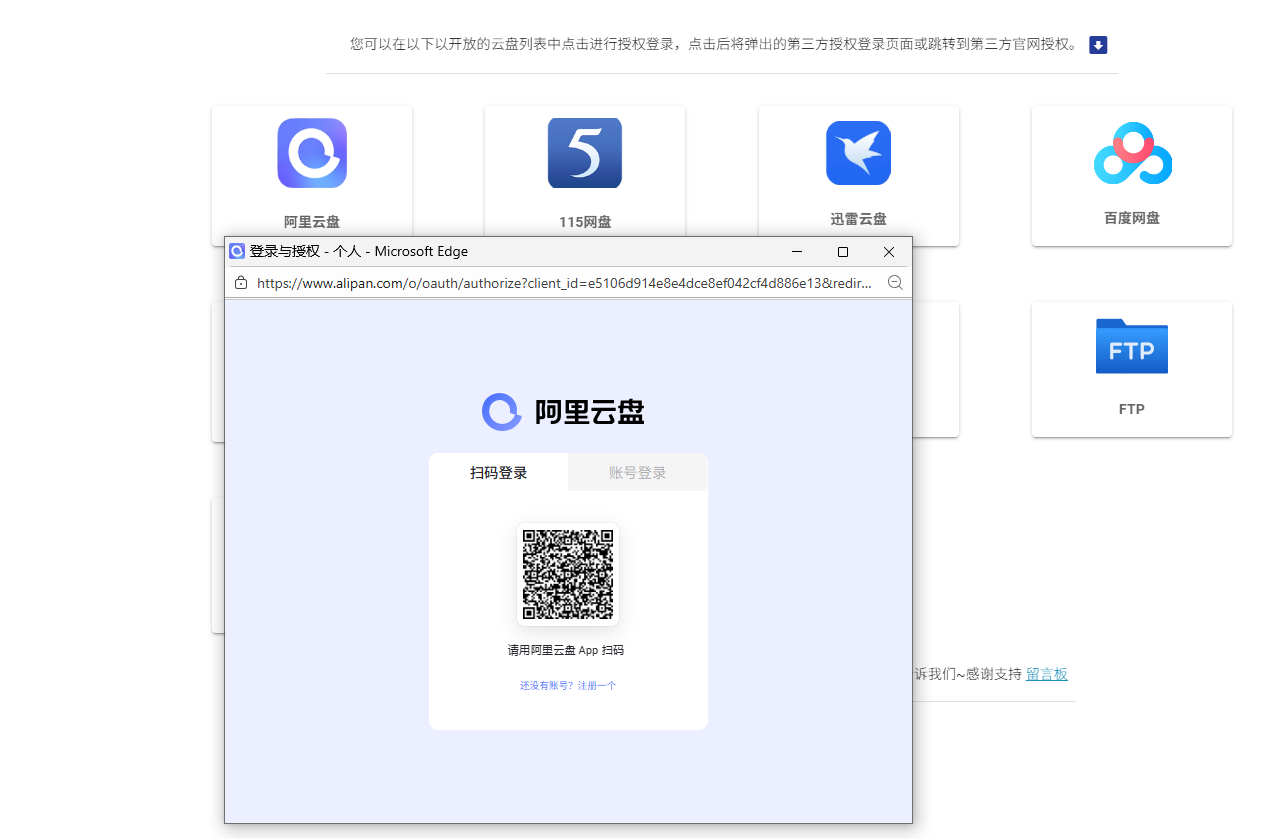Click the blue download arrow icon
Viewport: 1280px width, 839px height.
pos(1098,45)
